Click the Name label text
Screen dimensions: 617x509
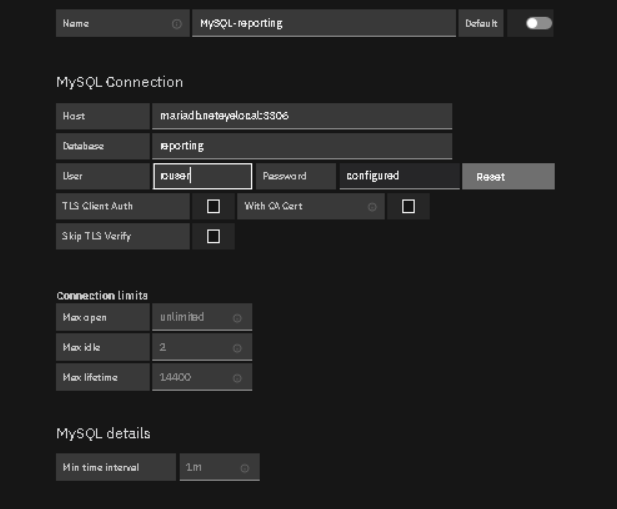click(76, 24)
